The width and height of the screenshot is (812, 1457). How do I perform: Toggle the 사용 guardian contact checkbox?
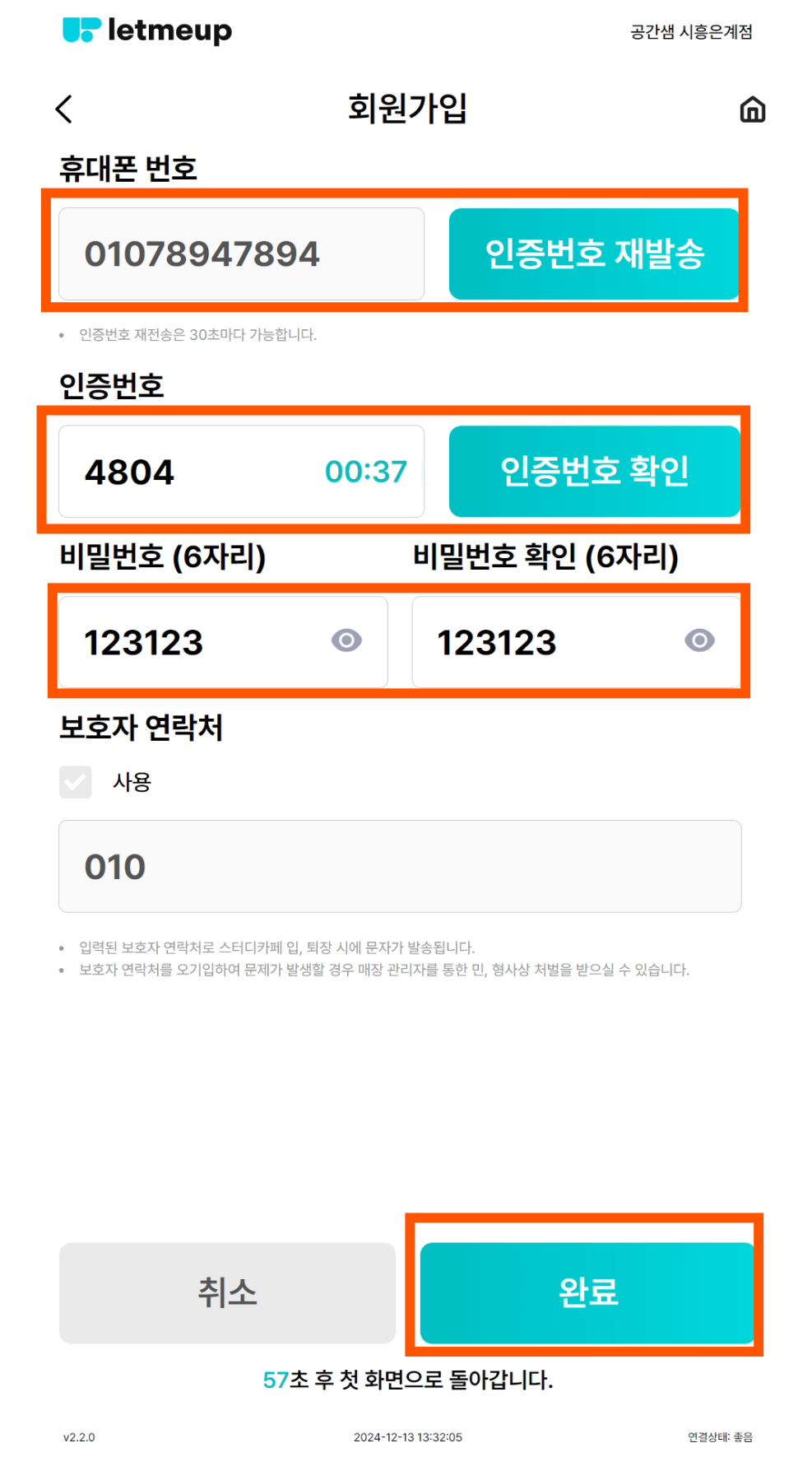76,782
